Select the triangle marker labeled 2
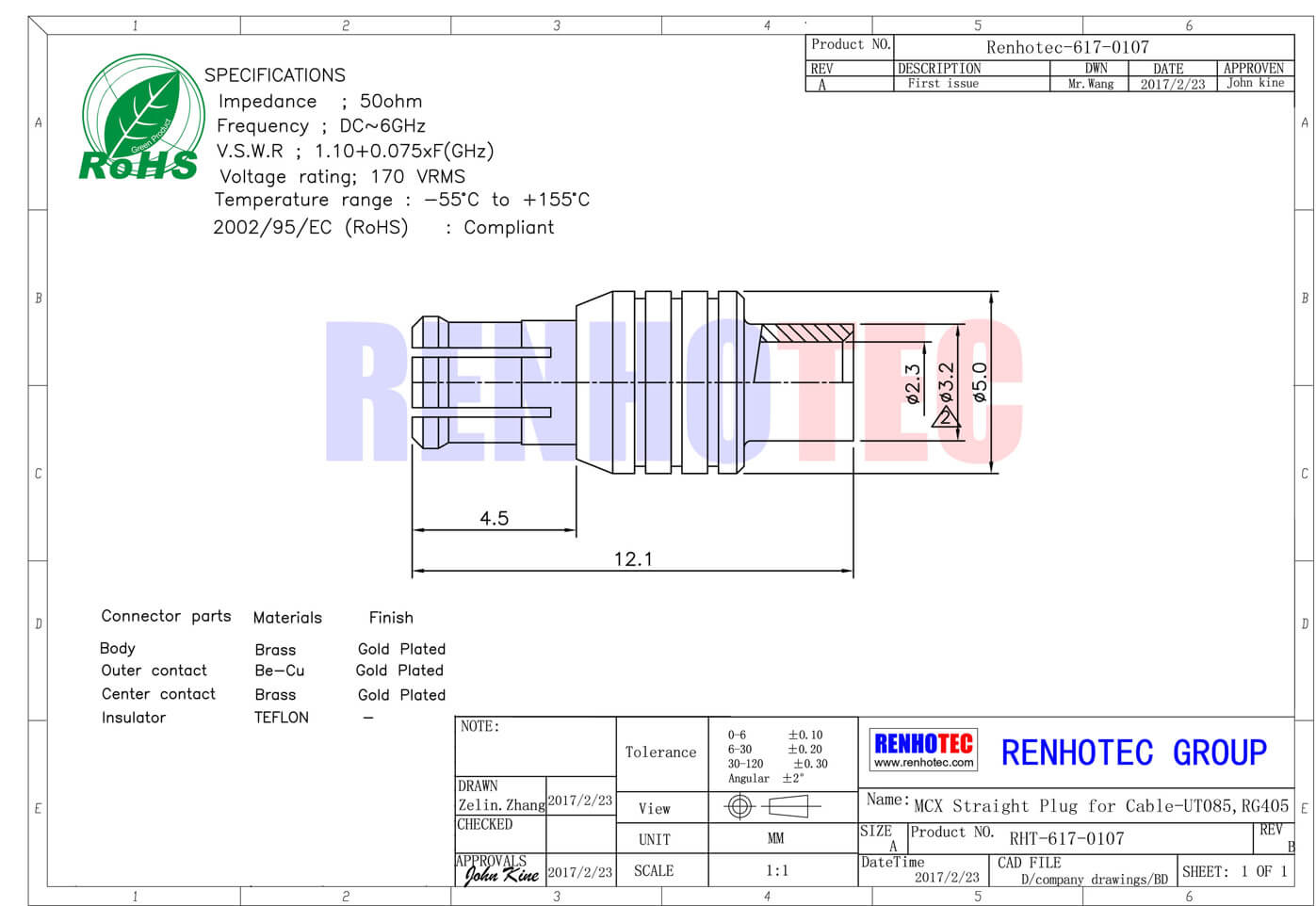Viewport: 1316px width, 906px height. pos(945,416)
